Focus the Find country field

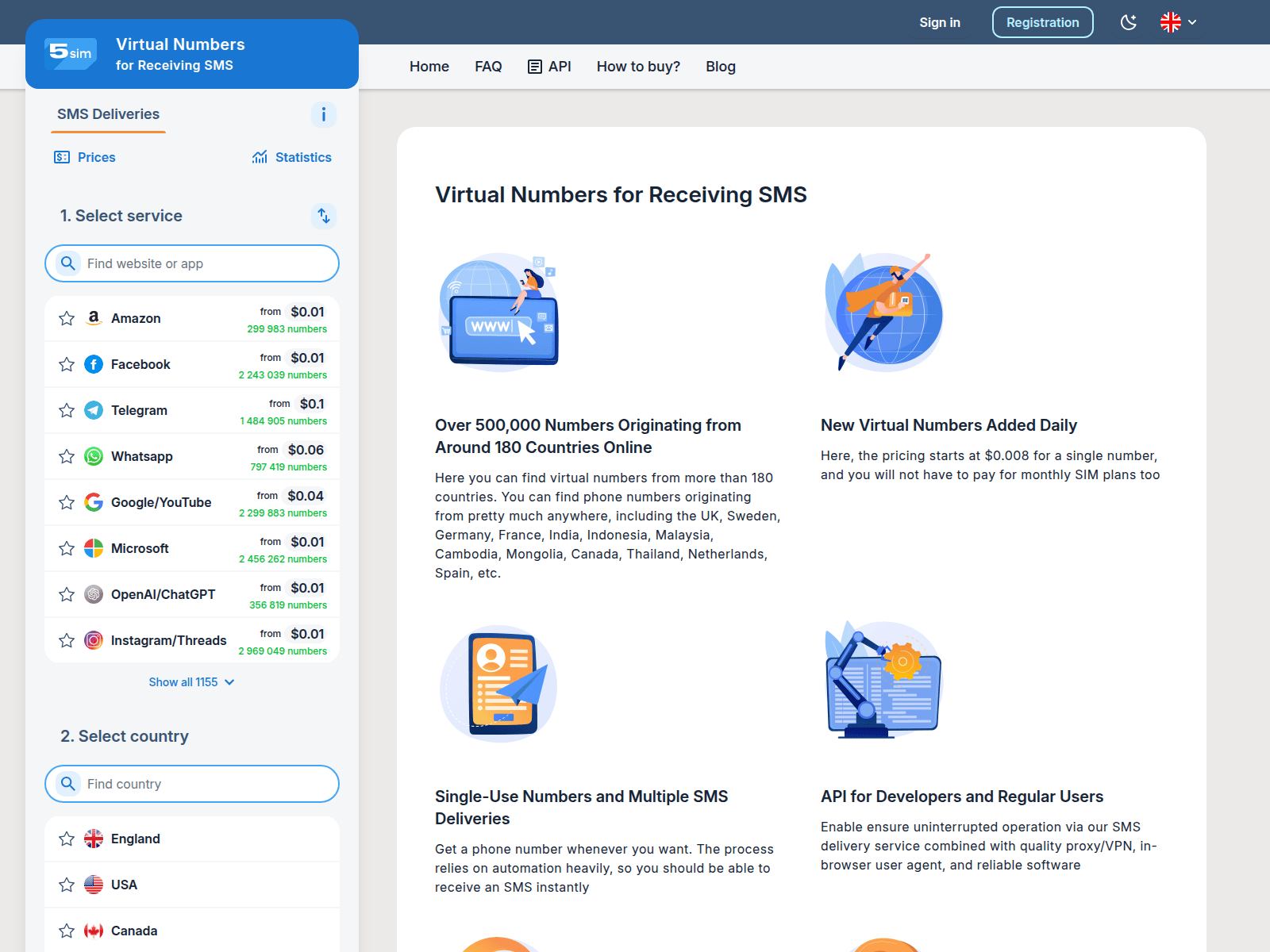[192, 784]
